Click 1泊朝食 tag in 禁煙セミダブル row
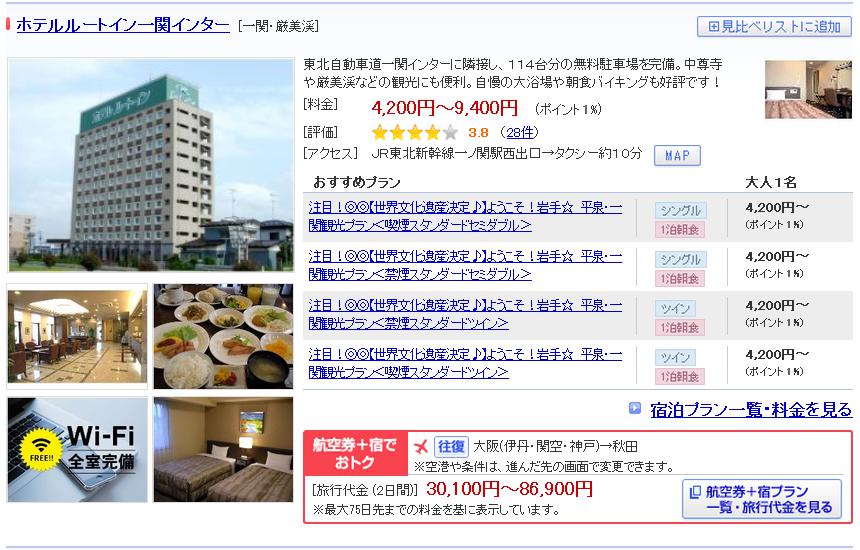The image size is (860, 550). (679, 279)
